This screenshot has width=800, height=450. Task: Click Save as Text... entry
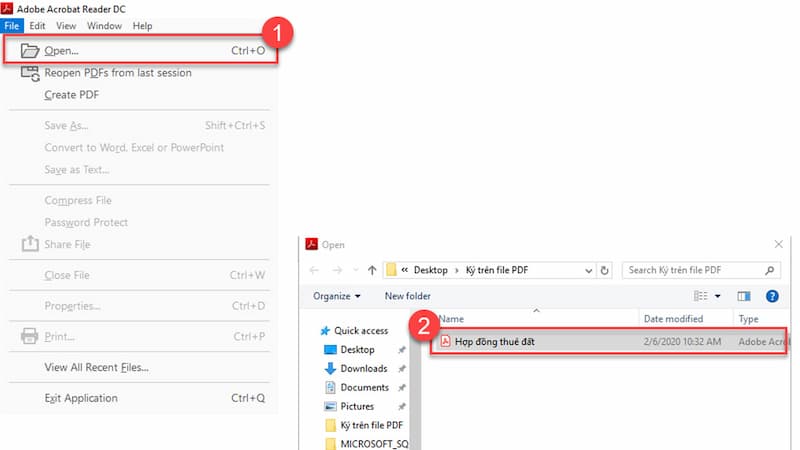coord(77,169)
